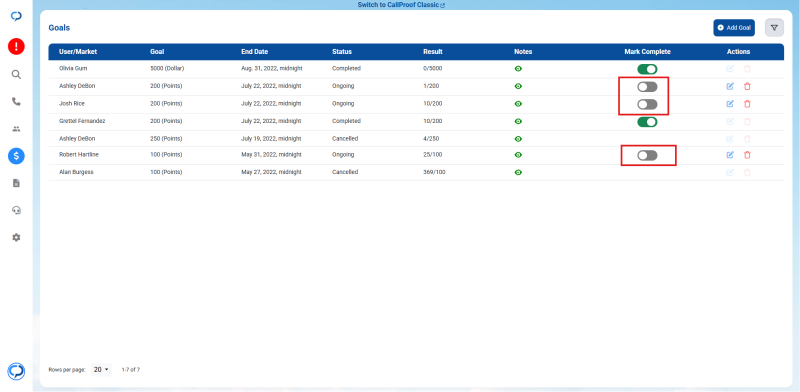
Task: Click the End Date column header
Action: pyautogui.click(x=255, y=52)
